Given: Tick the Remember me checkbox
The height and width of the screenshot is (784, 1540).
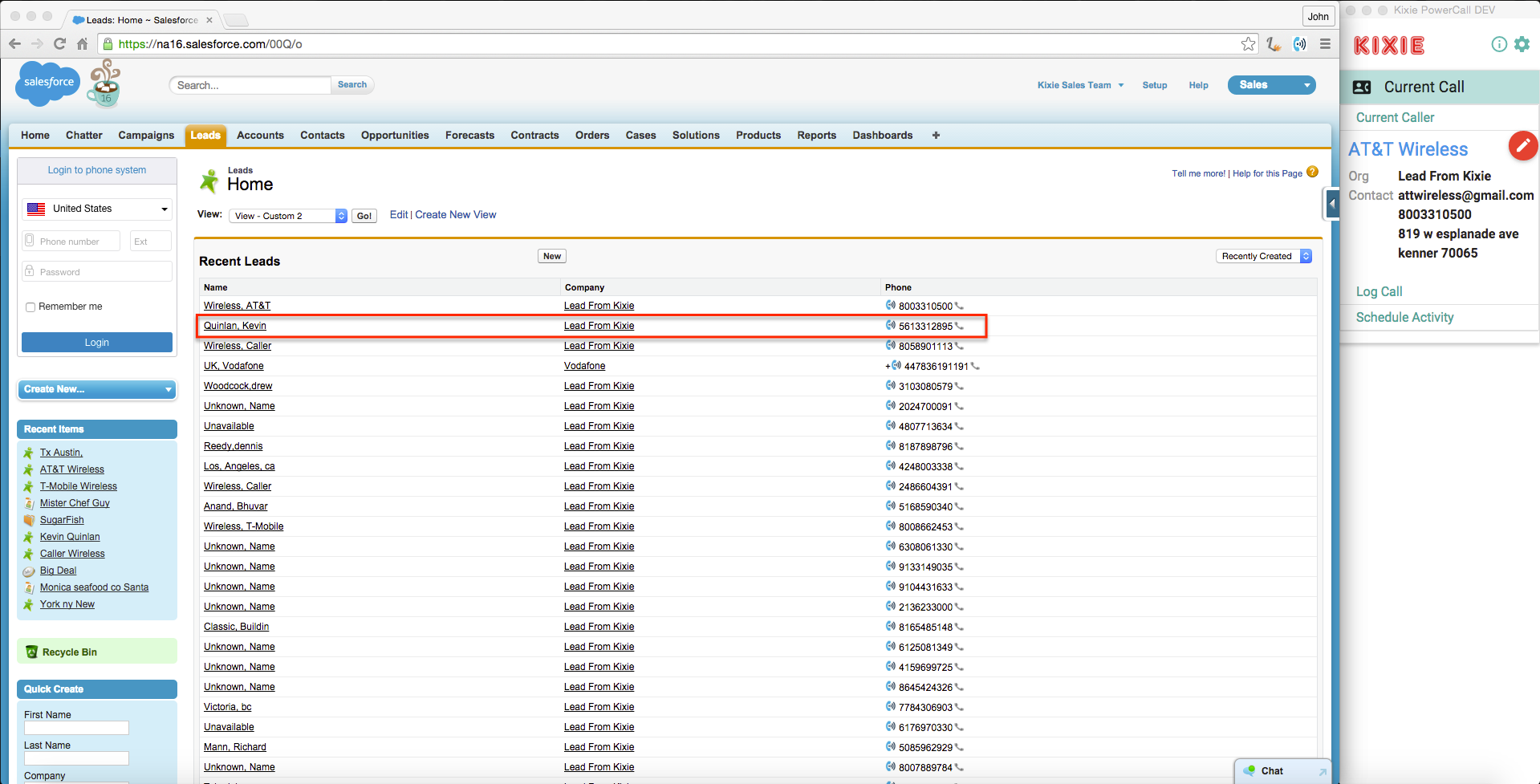Looking at the screenshot, I should 30,307.
